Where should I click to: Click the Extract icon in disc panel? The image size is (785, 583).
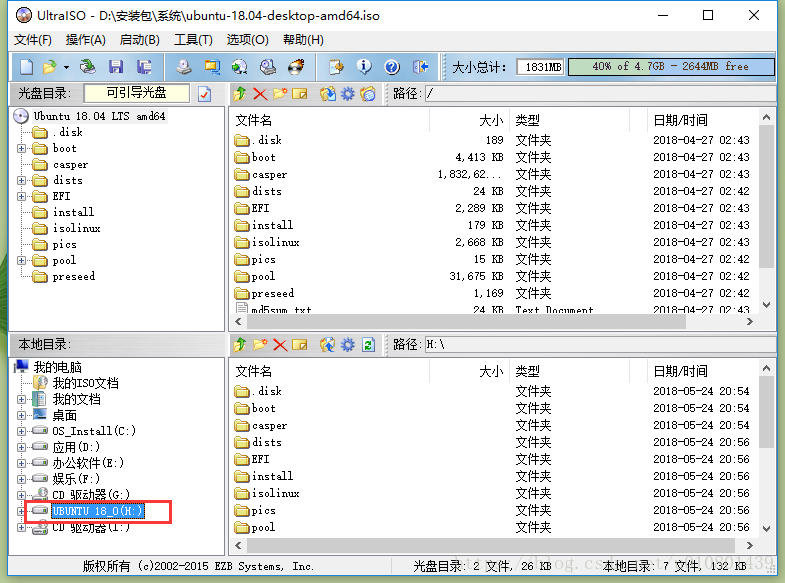(328, 94)
